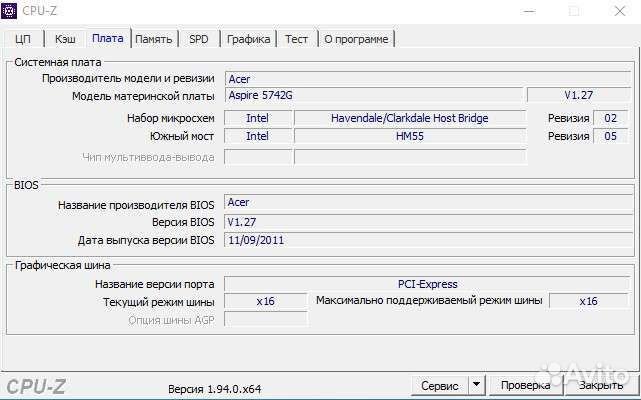Expand the Сервис dropdown arrow
The image size is (641, 400).
pyautogui.click(x=476, y=386)
